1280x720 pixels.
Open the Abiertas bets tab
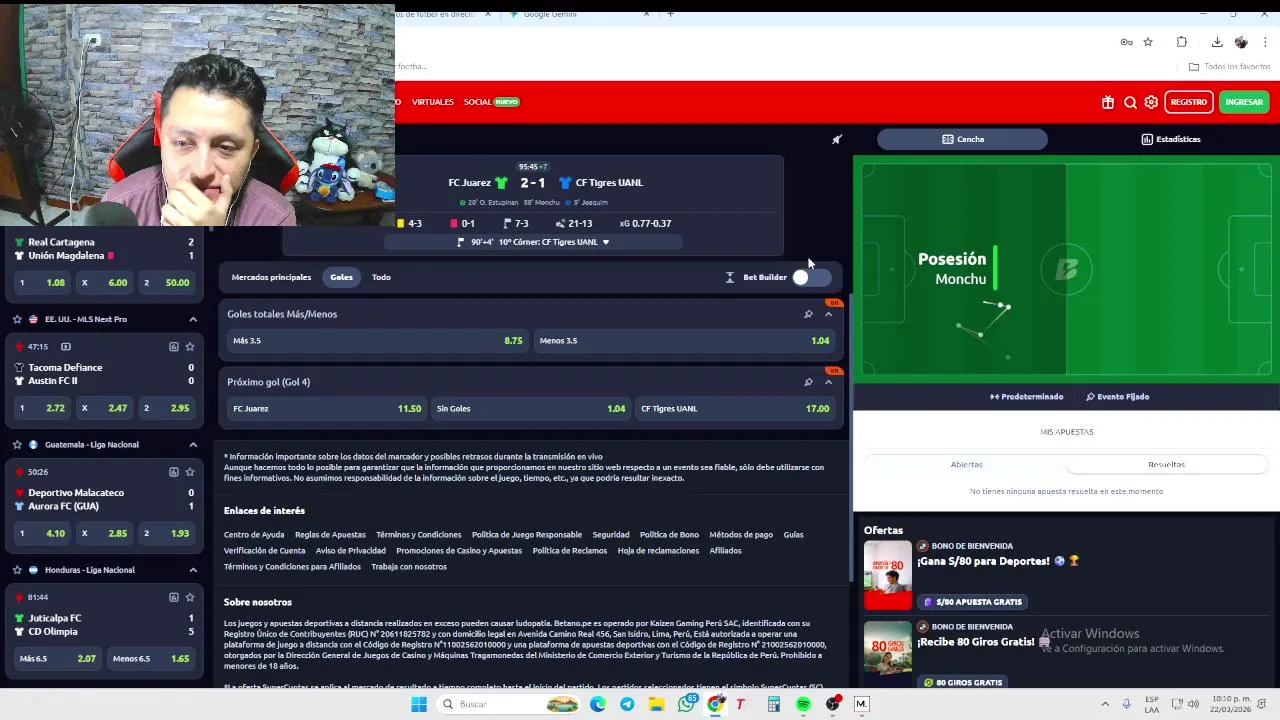(x=966, y=464)
